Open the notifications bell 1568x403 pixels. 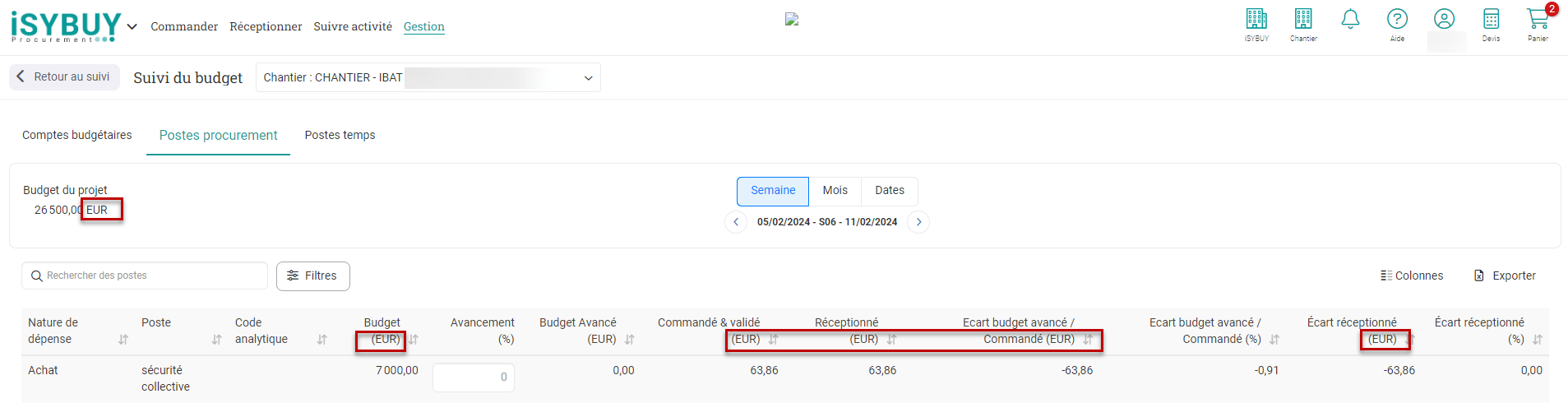point(1350,20)
